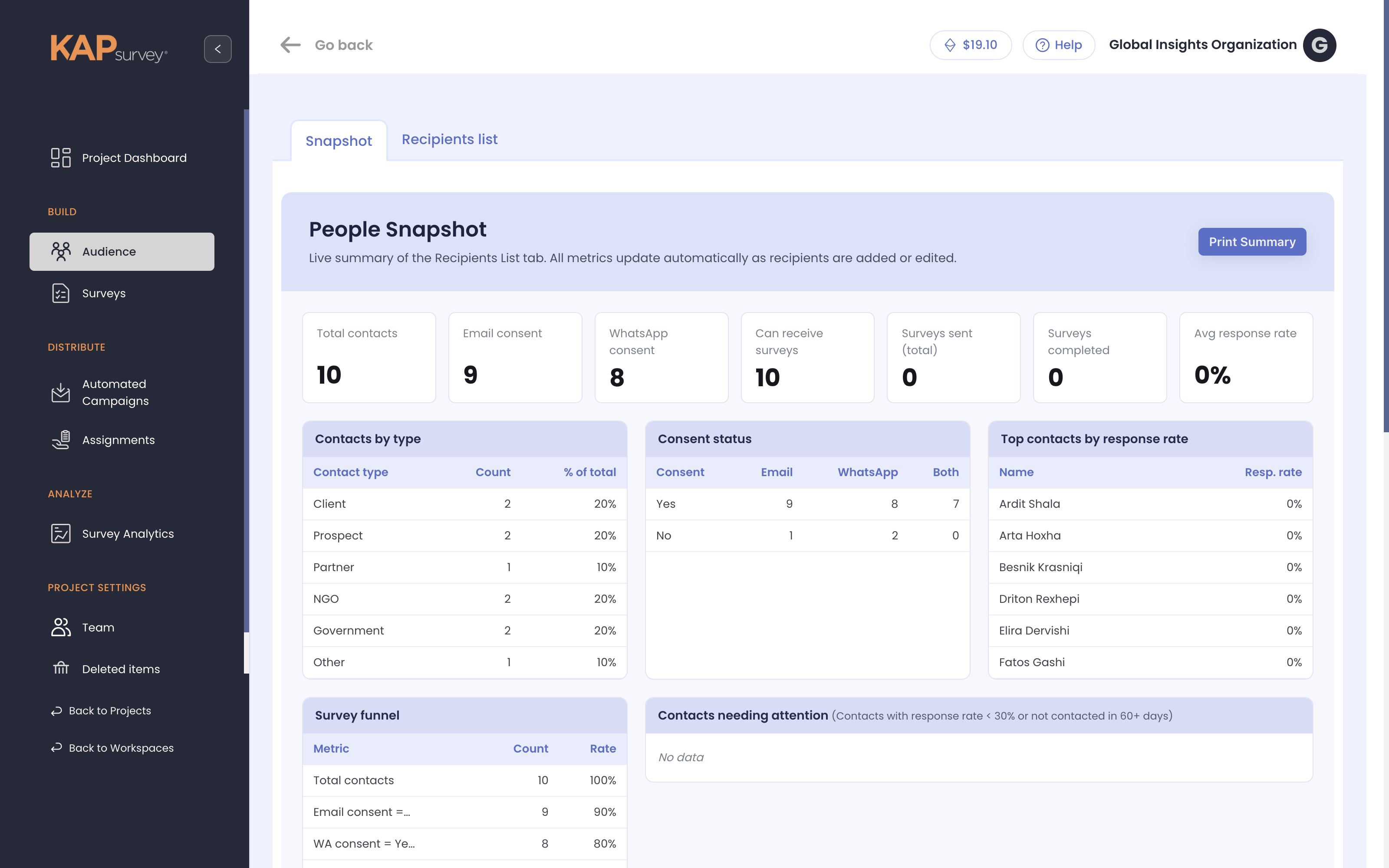Viewport: 1389px width, 868px height.
Task: Click the Besnik Krasniqi contact row
Action: click(x=1150, y=567)
